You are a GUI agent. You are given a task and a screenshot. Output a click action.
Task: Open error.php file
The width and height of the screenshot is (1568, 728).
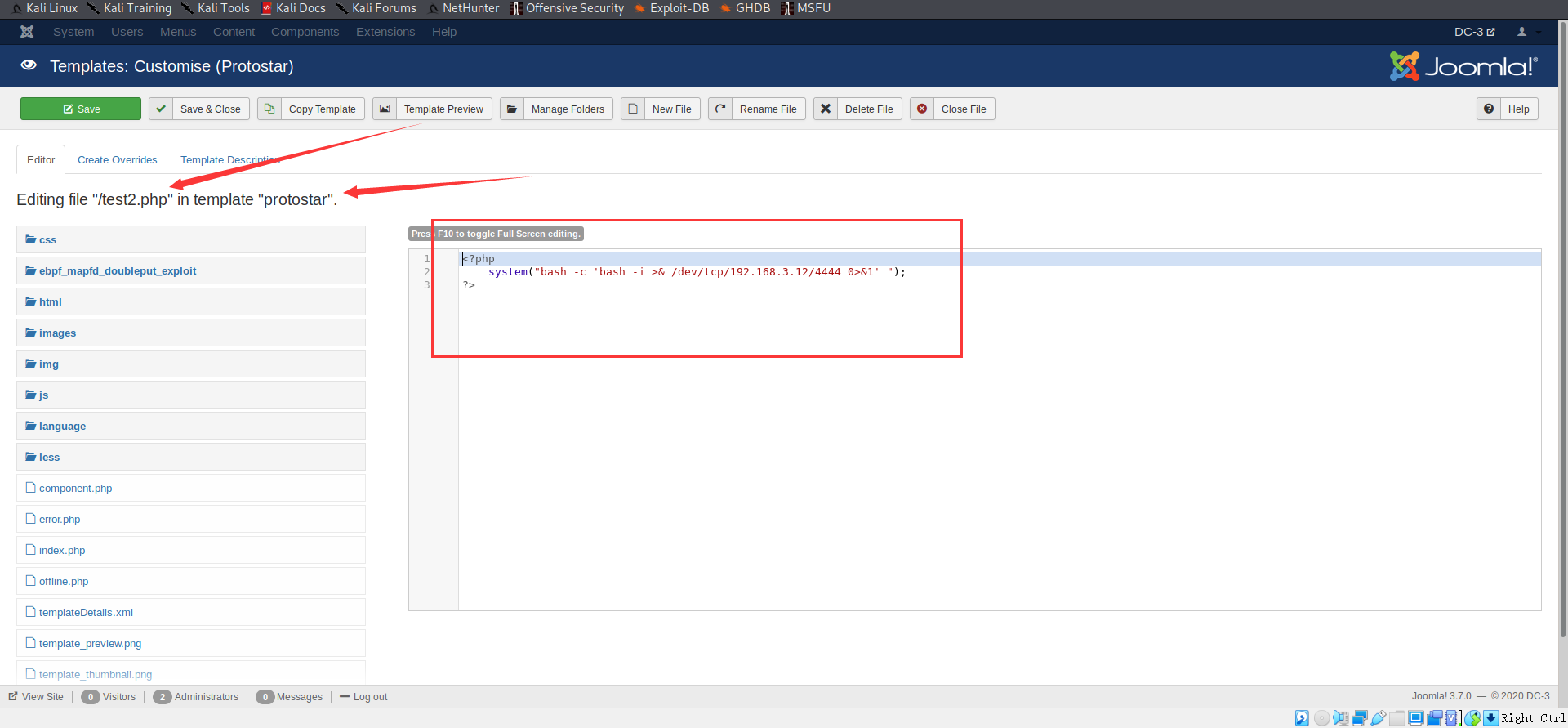tap(190, 519)
